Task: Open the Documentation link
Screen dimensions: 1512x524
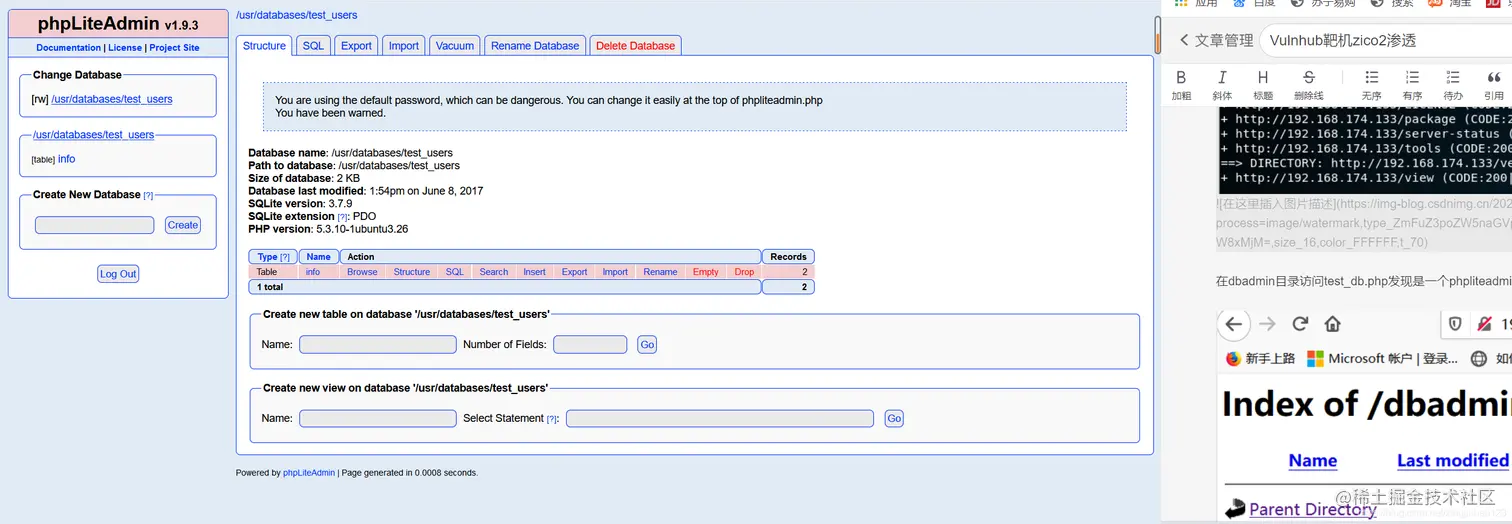Action: (x=69, y=48)
